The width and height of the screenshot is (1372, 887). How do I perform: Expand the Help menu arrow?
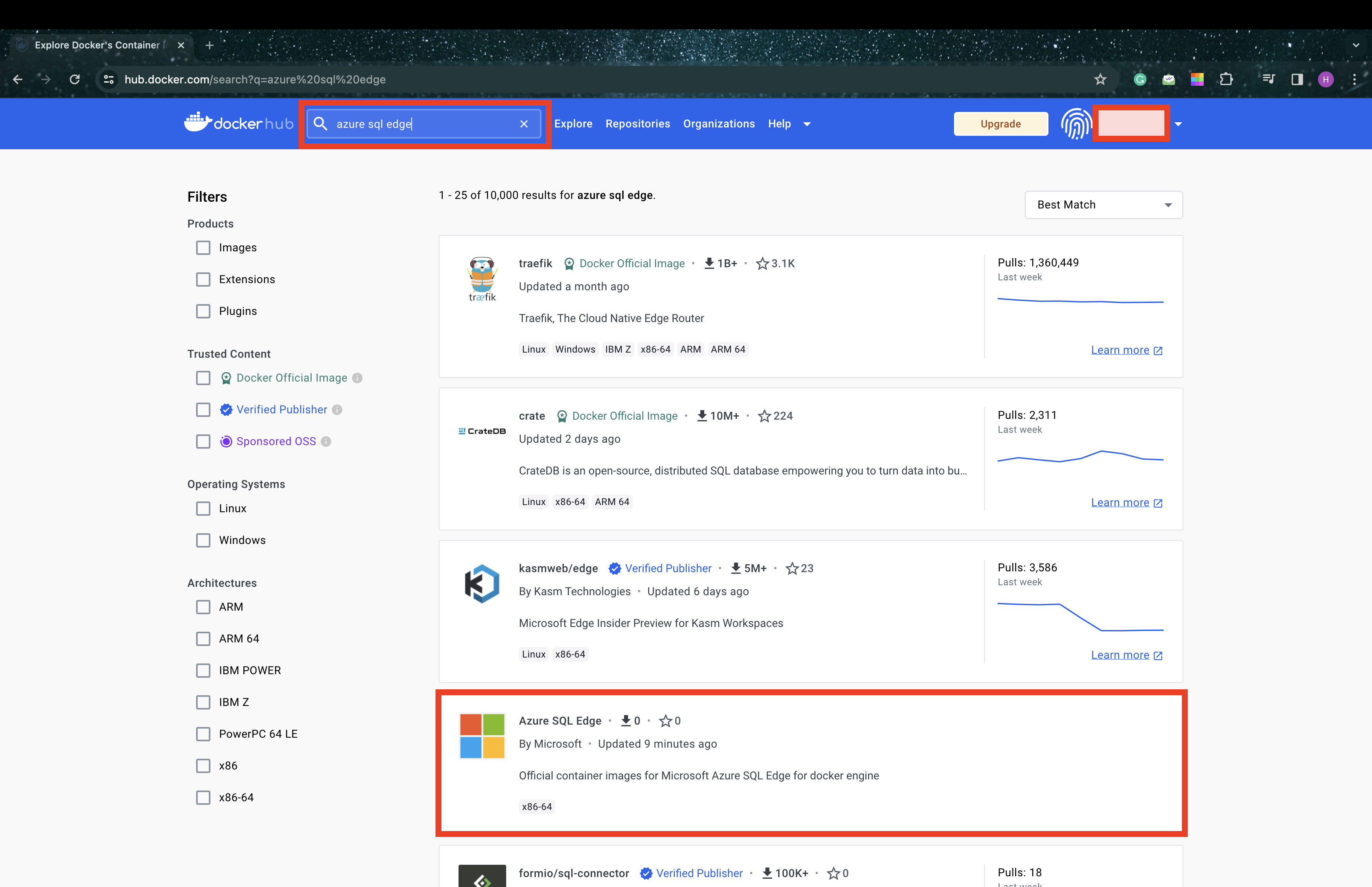807,124
